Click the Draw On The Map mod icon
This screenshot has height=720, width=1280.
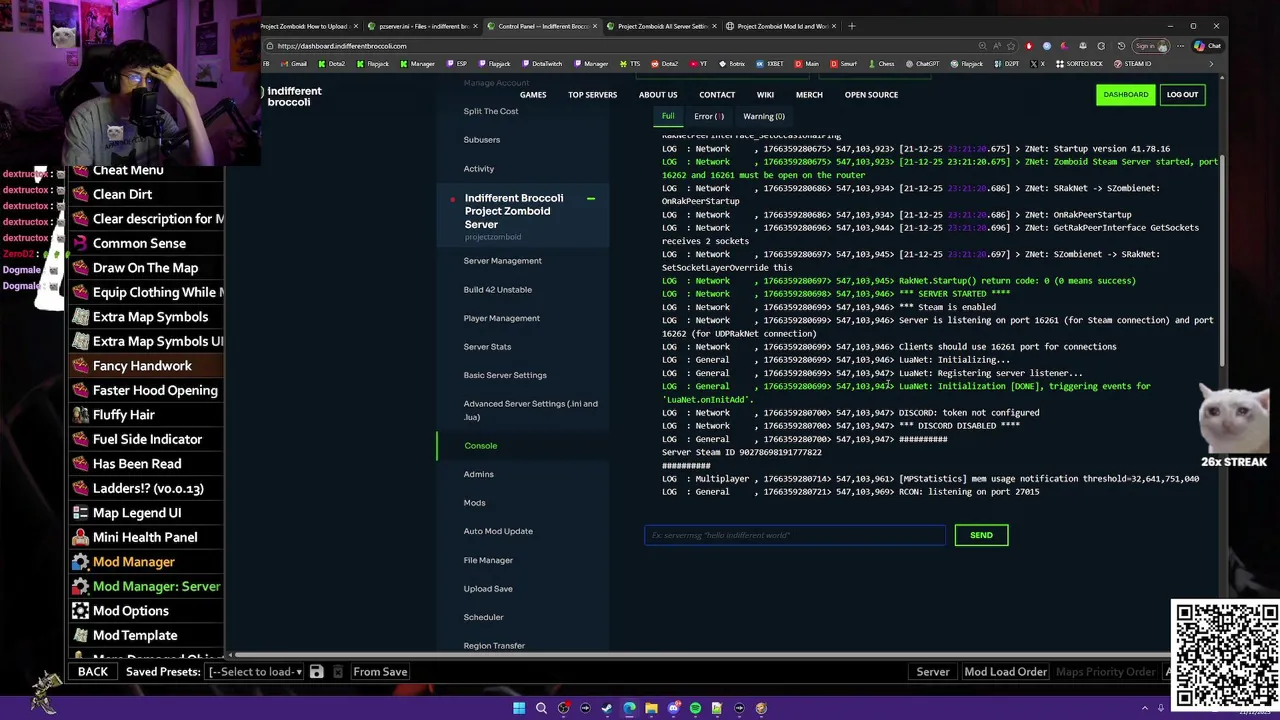(80, 268)
